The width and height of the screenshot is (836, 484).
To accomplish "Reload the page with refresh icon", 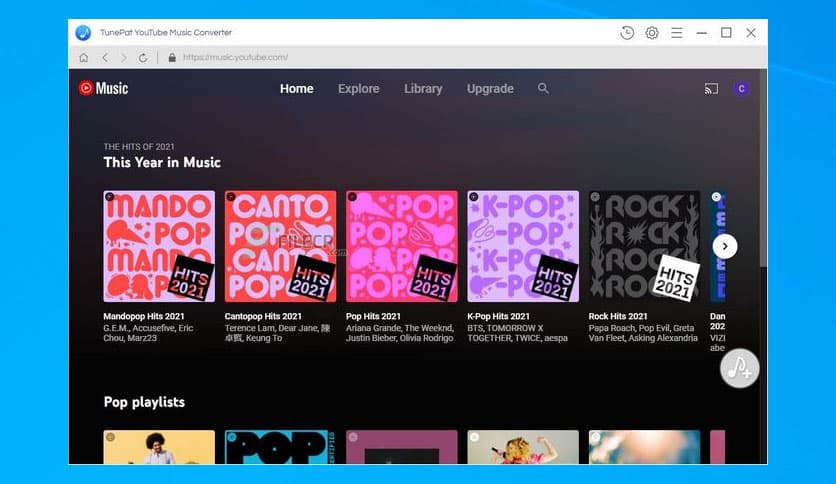I will pyautogui.click(x=143, y=58).
